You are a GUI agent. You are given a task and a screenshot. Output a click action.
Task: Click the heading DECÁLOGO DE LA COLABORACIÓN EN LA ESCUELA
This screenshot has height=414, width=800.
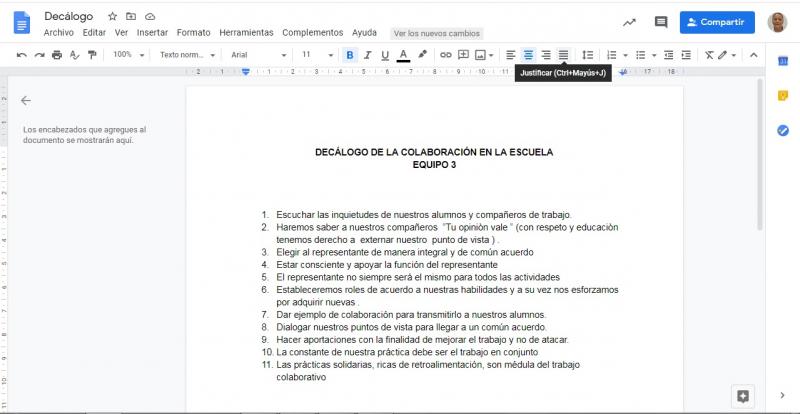(x=434, y=152)
